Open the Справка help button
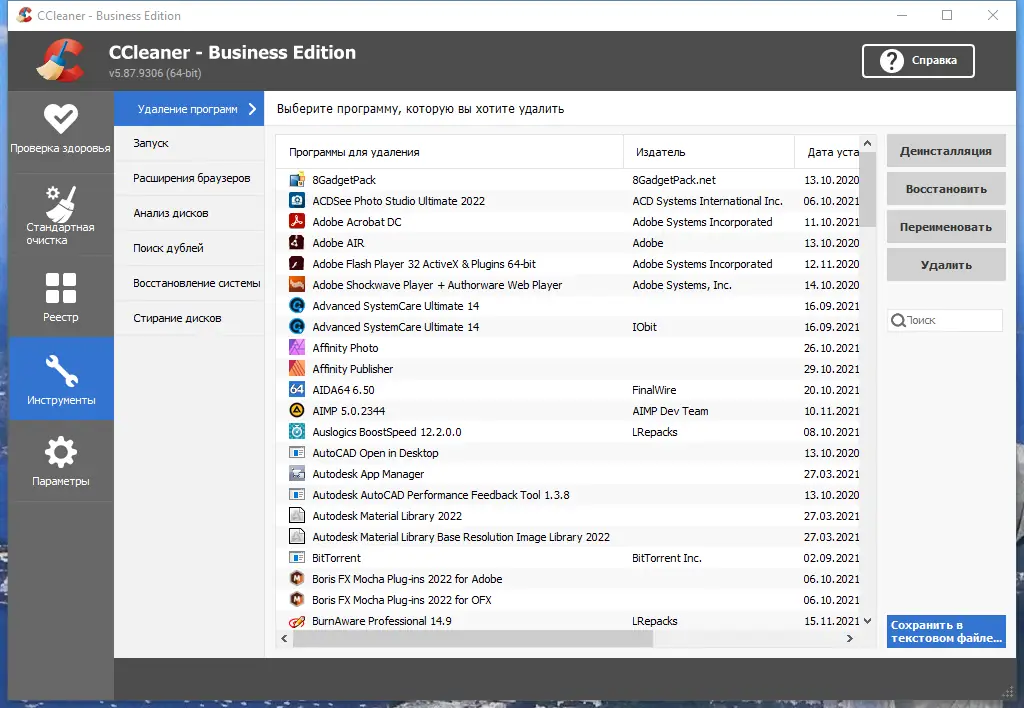Screen dimensions: 1024x708 point(918,61)
